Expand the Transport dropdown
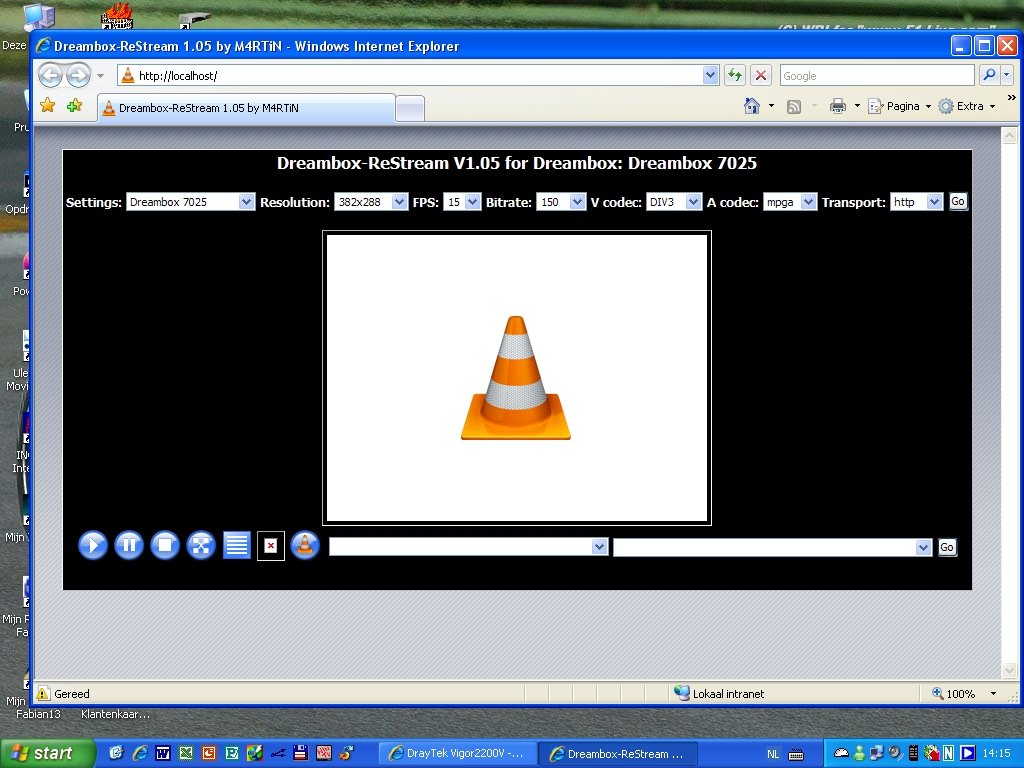 tap(916, 202)
